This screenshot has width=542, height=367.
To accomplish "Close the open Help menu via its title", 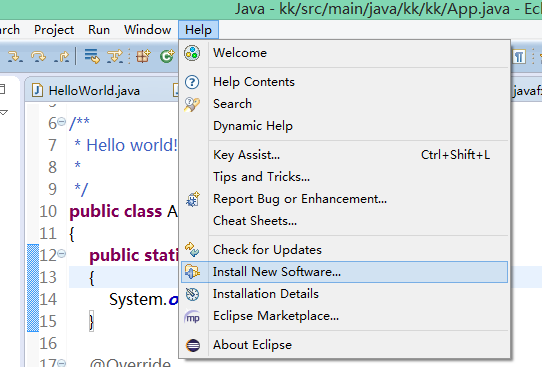I will tap(198, 30).
